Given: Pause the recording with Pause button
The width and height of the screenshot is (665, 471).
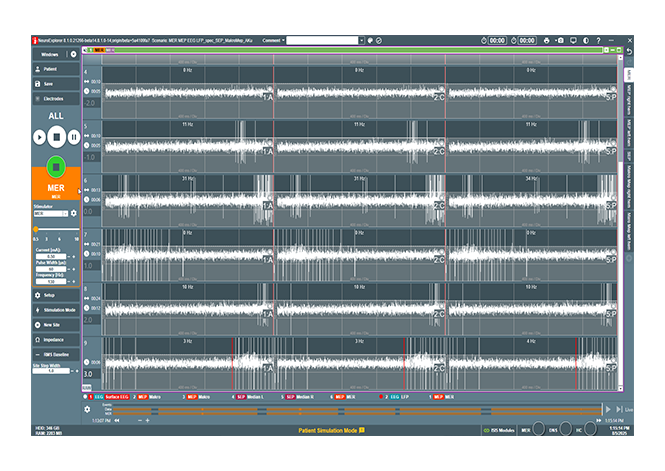Looking at the screenshot, I should [74, 136].
